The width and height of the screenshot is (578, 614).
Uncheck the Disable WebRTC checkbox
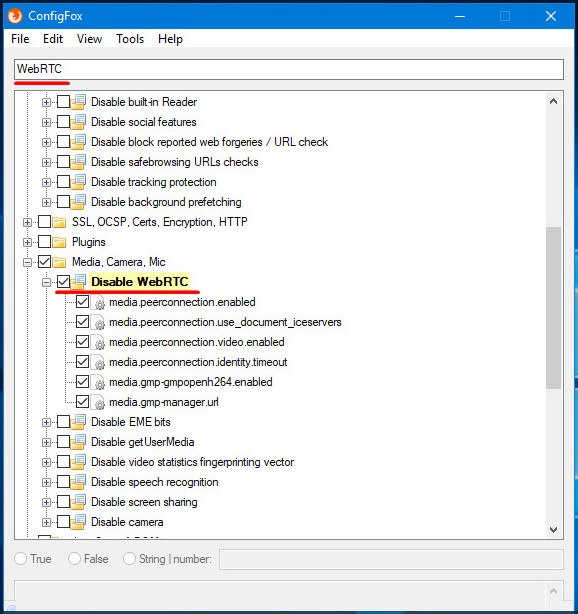(x=63, y=282)
